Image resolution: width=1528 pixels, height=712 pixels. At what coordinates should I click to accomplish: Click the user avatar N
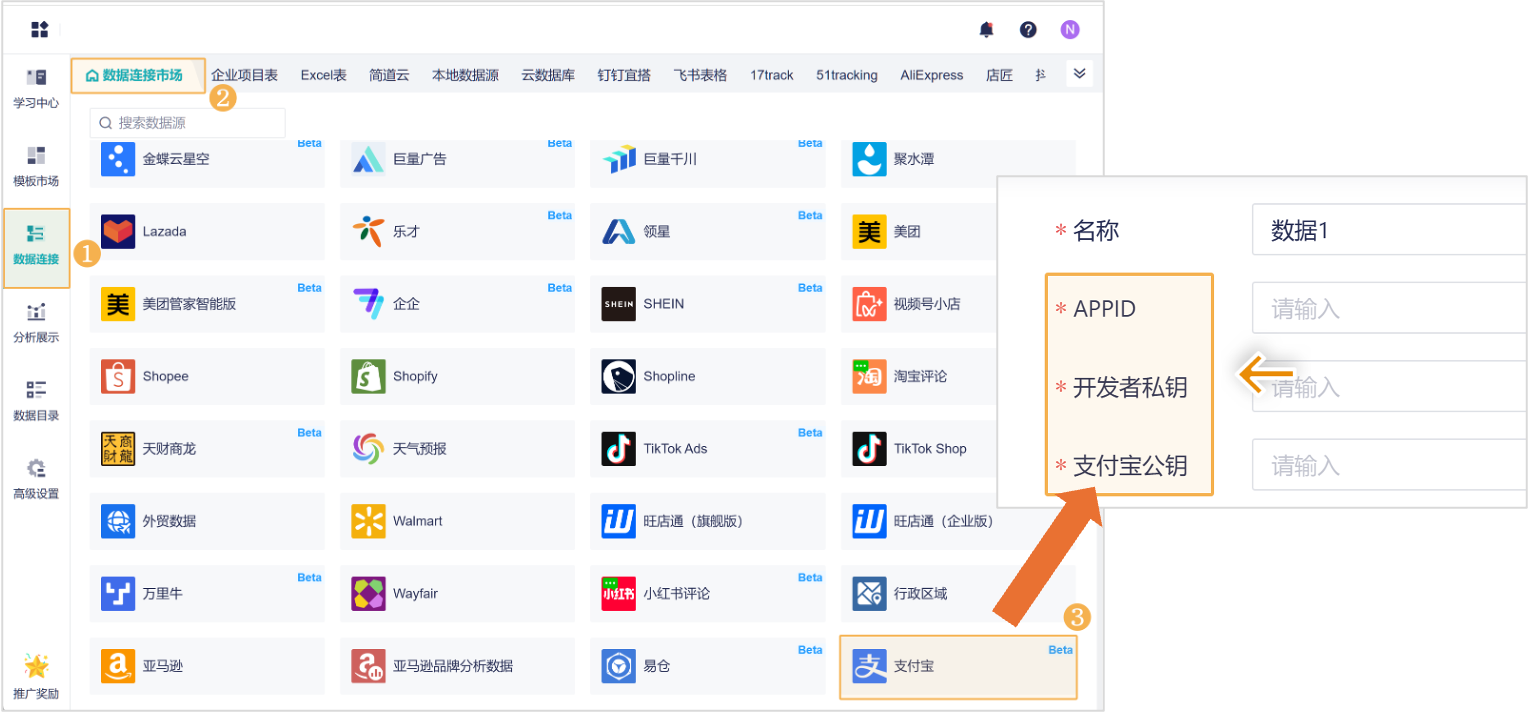pos(1069,29)
